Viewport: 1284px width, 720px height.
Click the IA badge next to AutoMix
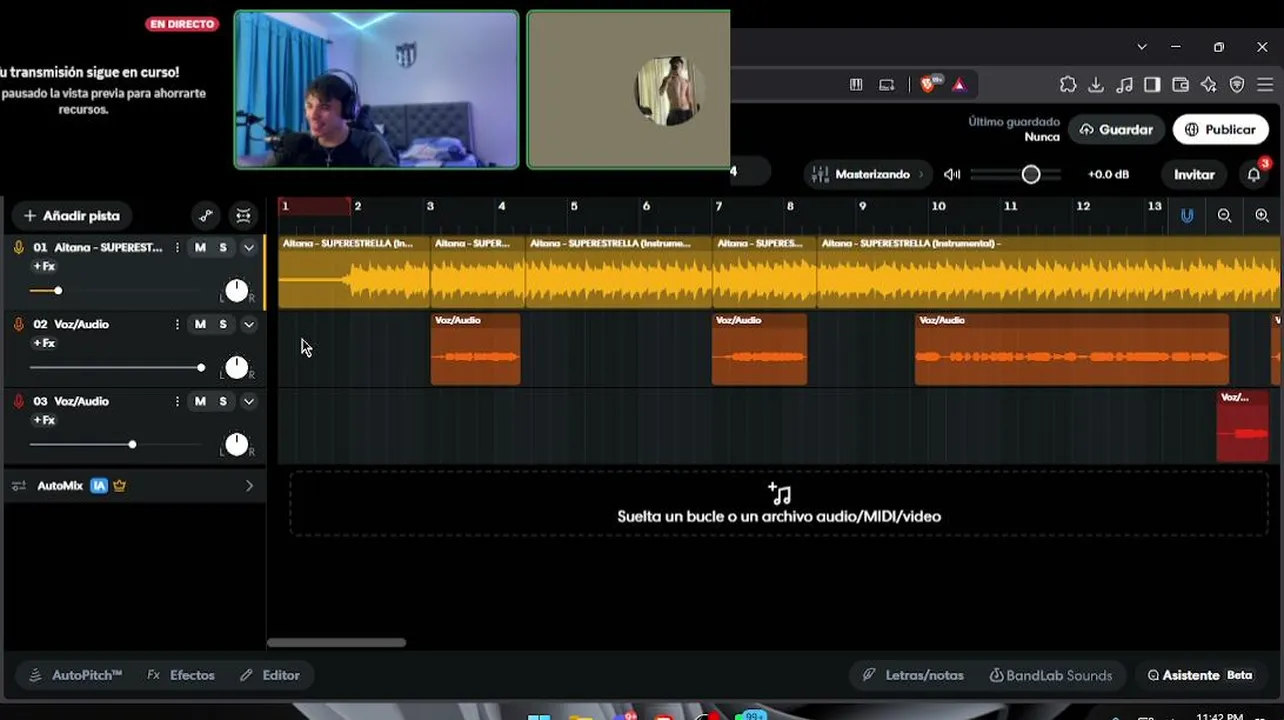(99, 486)
